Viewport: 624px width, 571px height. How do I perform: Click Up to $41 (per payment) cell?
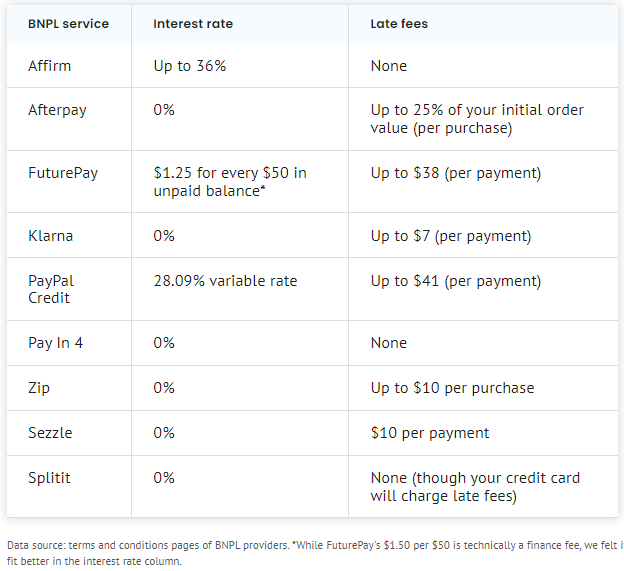(x=456, y=281)
